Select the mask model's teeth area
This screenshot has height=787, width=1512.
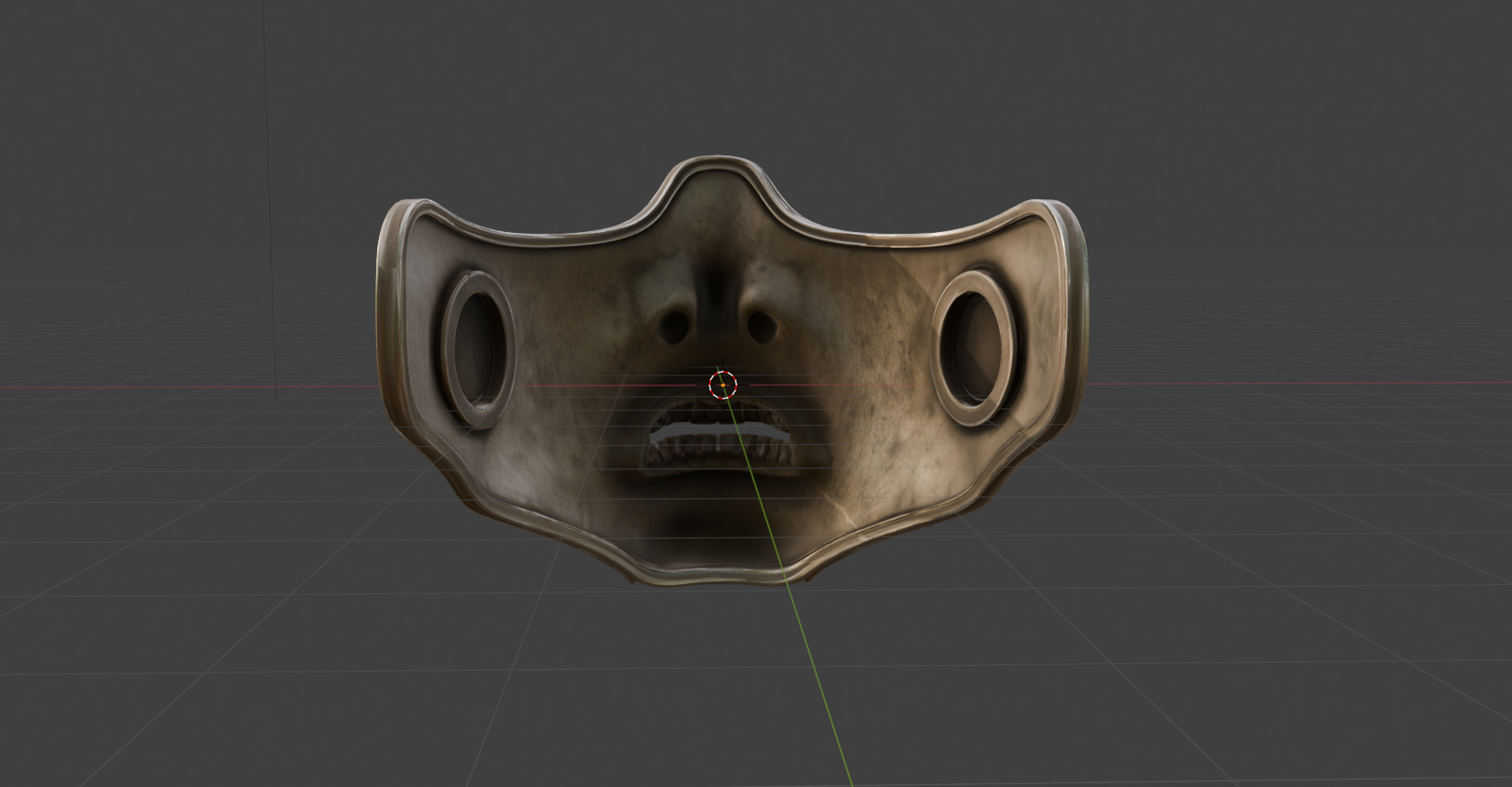point(717,438)
